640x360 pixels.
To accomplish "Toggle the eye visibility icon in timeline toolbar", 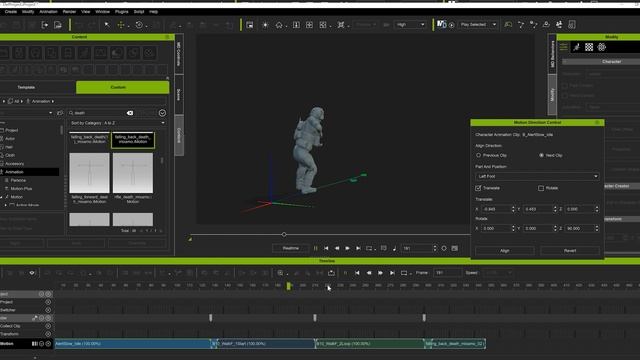I will [x=32, y=273].
